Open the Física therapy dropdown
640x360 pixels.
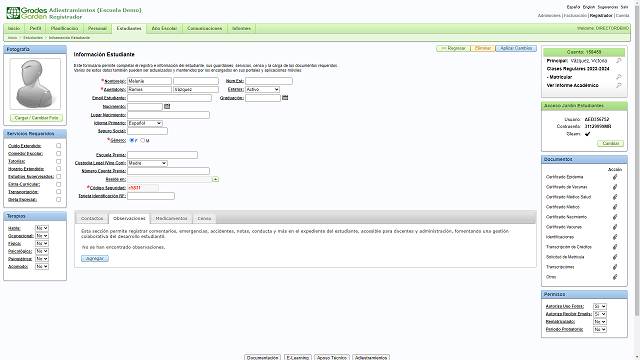click(x=42, y=243)
